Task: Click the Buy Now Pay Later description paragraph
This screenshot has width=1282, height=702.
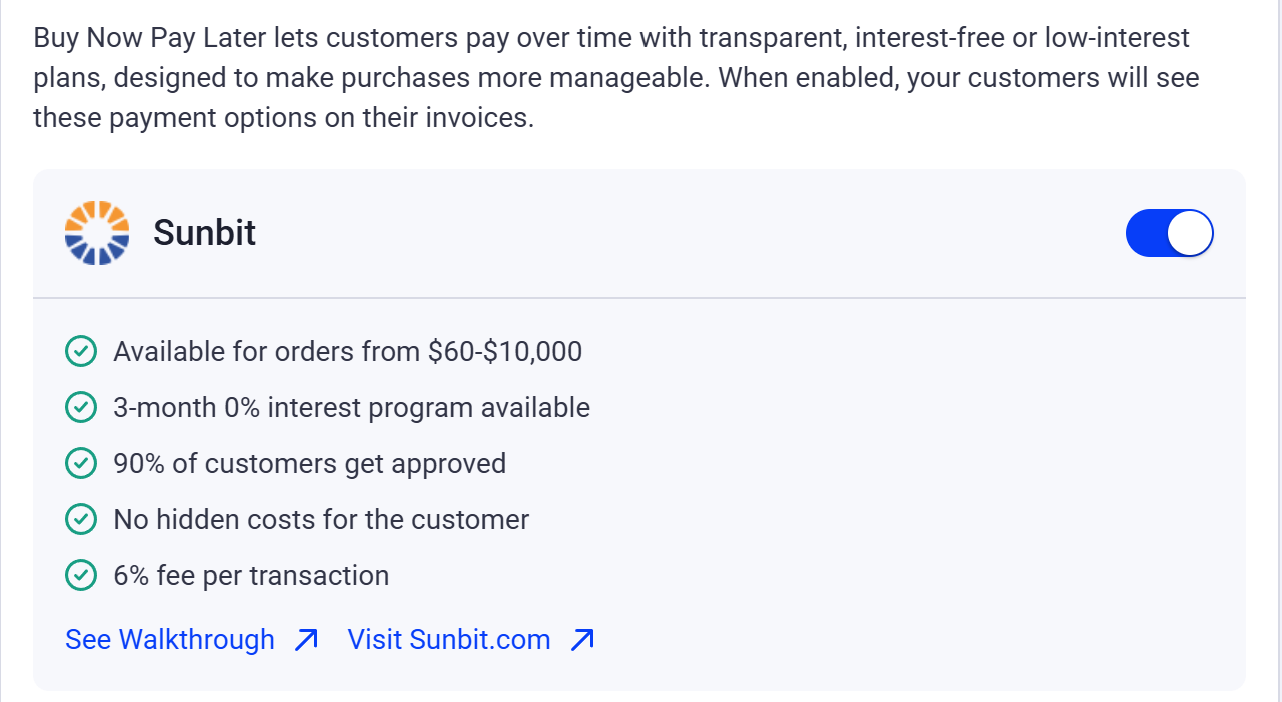Action: pyautogui.click(x=615, y=78)
